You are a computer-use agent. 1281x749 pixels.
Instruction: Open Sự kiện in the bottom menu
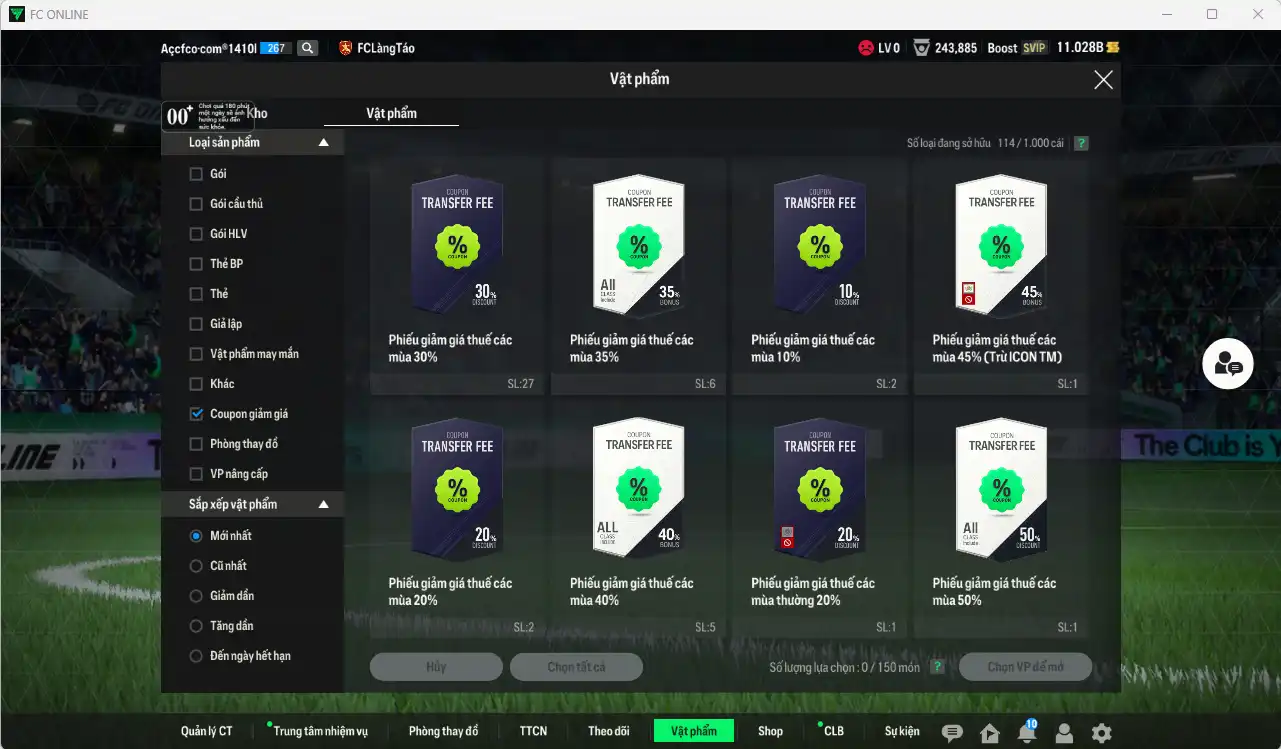click(902, 731)
